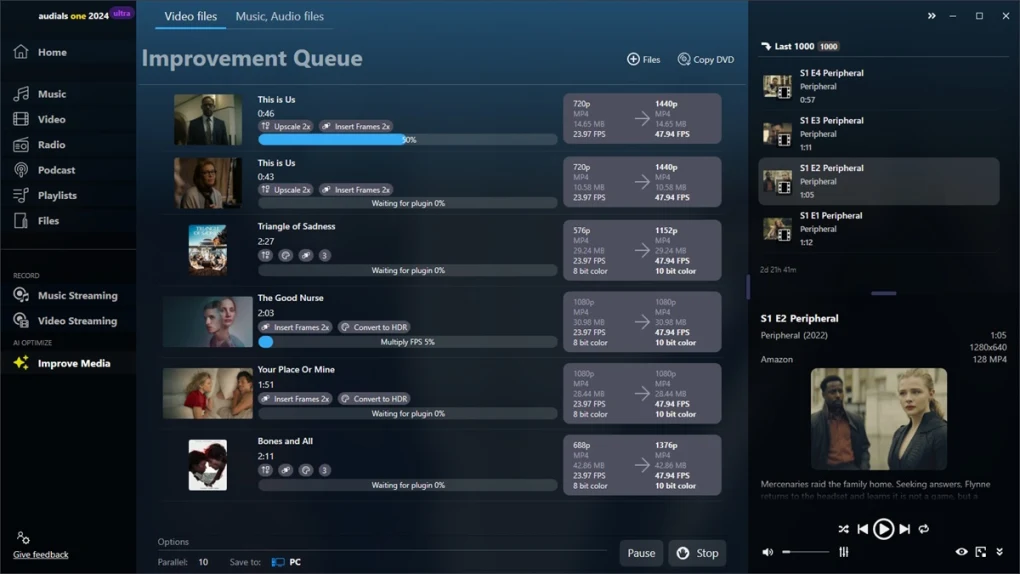Click the Copy DVD disc icon
The width and height of the screenshot is (1020, 574).
point(684,60)
